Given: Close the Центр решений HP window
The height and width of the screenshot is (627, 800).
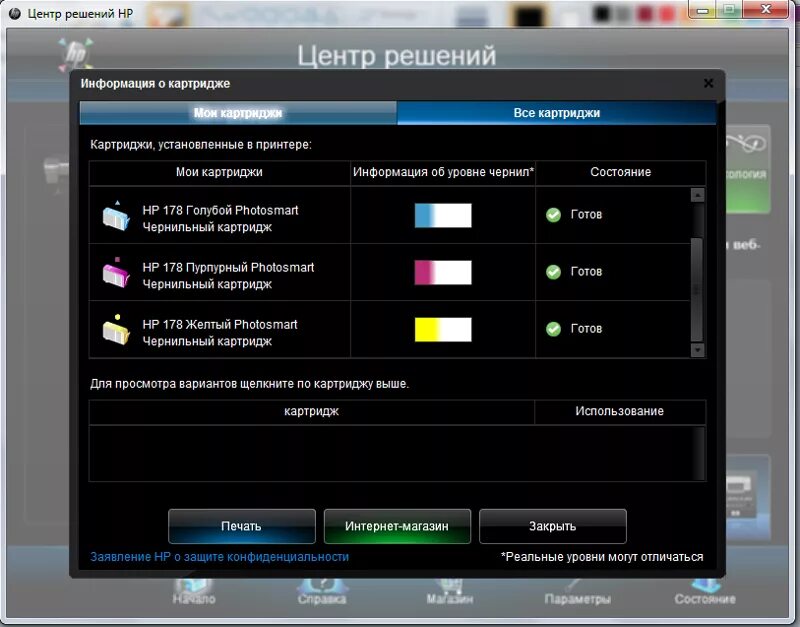Looking at the screenshot, I should [x=766, y=10].
